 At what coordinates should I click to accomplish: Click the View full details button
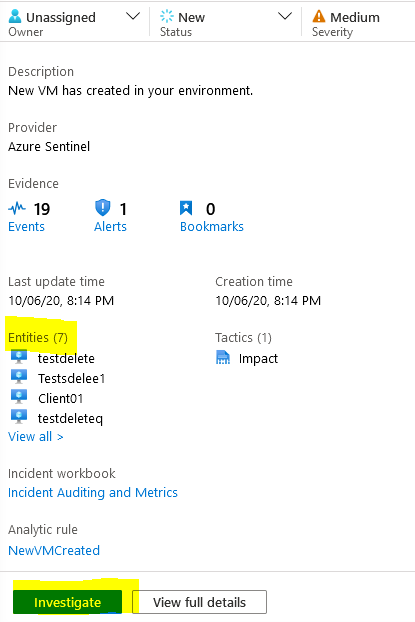tap(200, 602)
